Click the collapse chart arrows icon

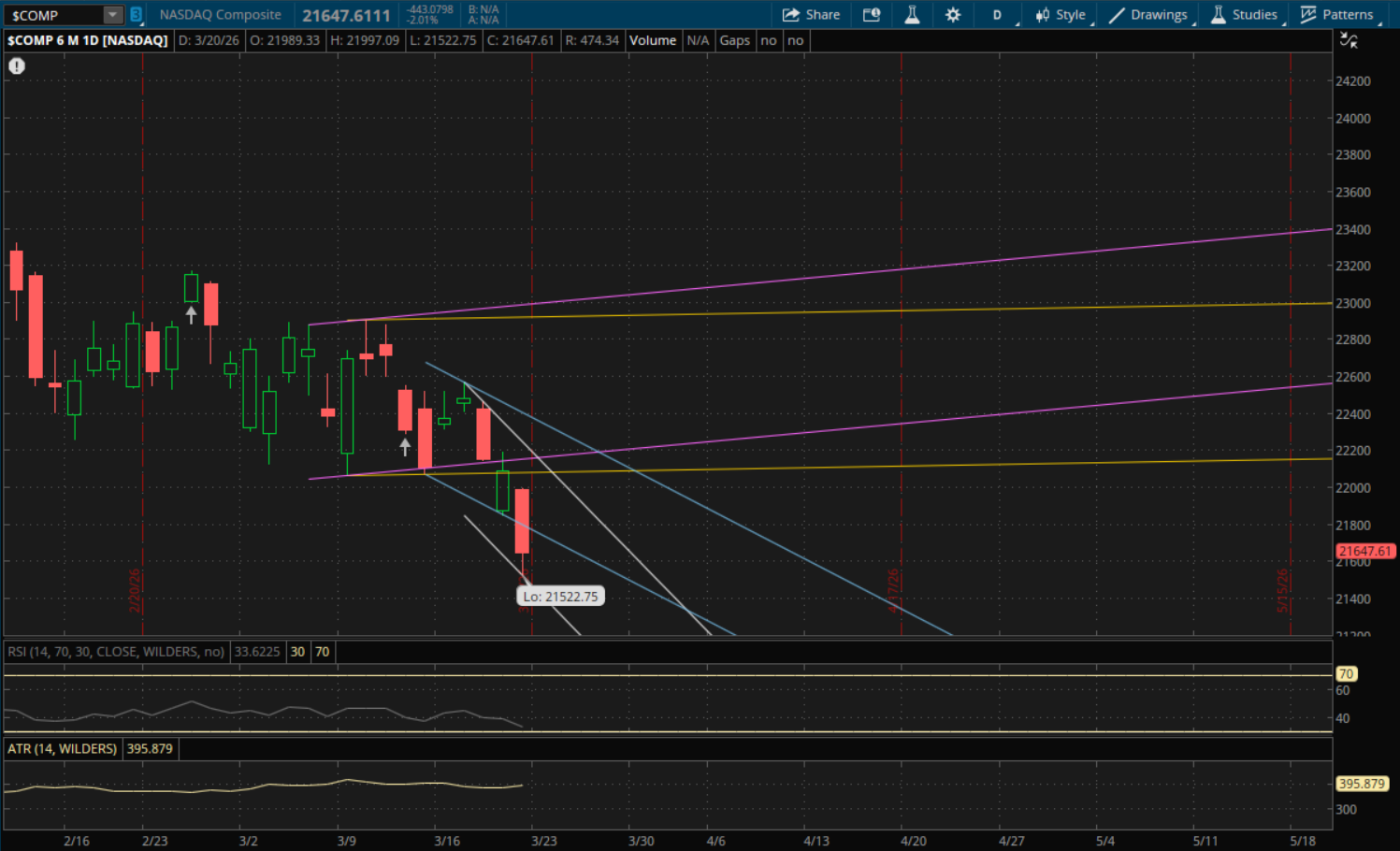click(x=1349, y=40)
